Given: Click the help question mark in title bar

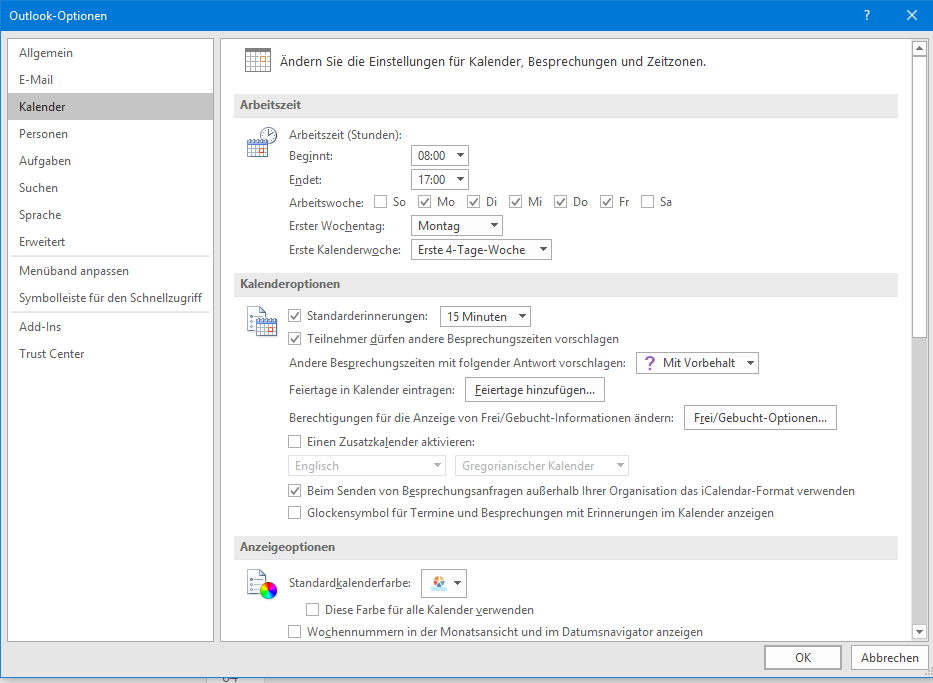Looking at the screenshot, I should click(867, 15).
